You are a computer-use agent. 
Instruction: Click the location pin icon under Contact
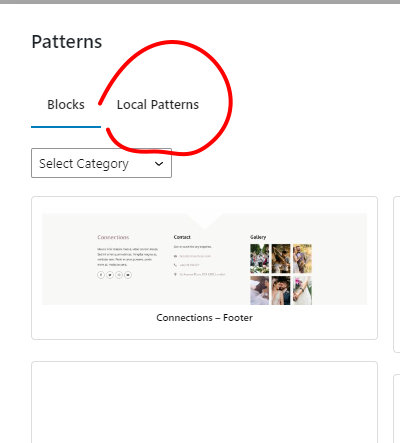point(175,274)
